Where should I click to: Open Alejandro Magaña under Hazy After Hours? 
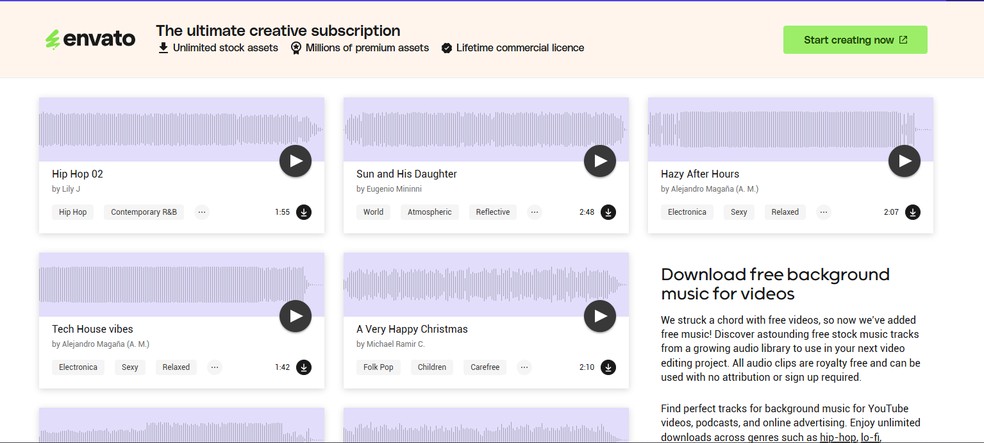(x=714, y=189)
